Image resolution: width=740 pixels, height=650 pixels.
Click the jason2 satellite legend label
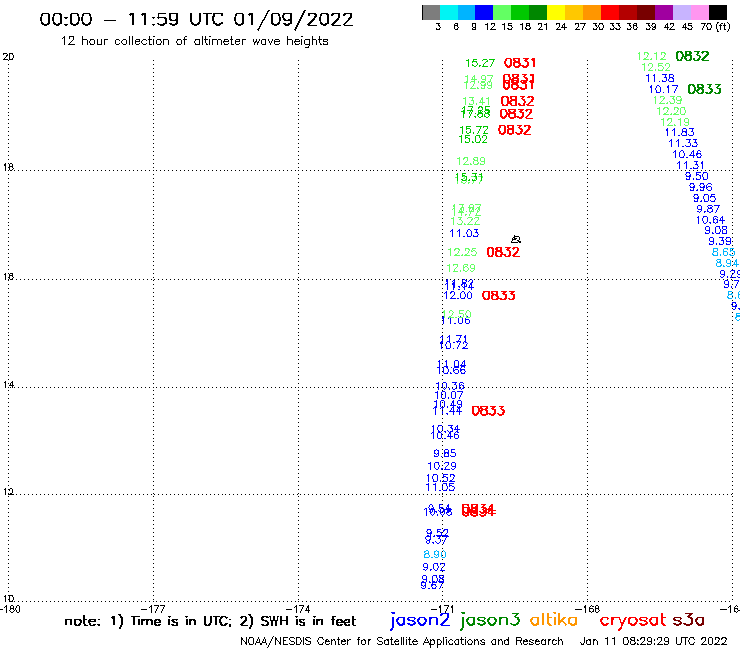coord(420,620)
